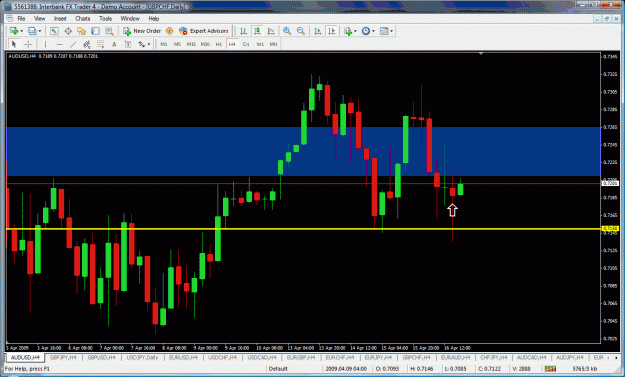This screenshot has height=377, width=625.
Task: Switch to the GBPJPY,H4 chart tab
Action: [63, 357]
